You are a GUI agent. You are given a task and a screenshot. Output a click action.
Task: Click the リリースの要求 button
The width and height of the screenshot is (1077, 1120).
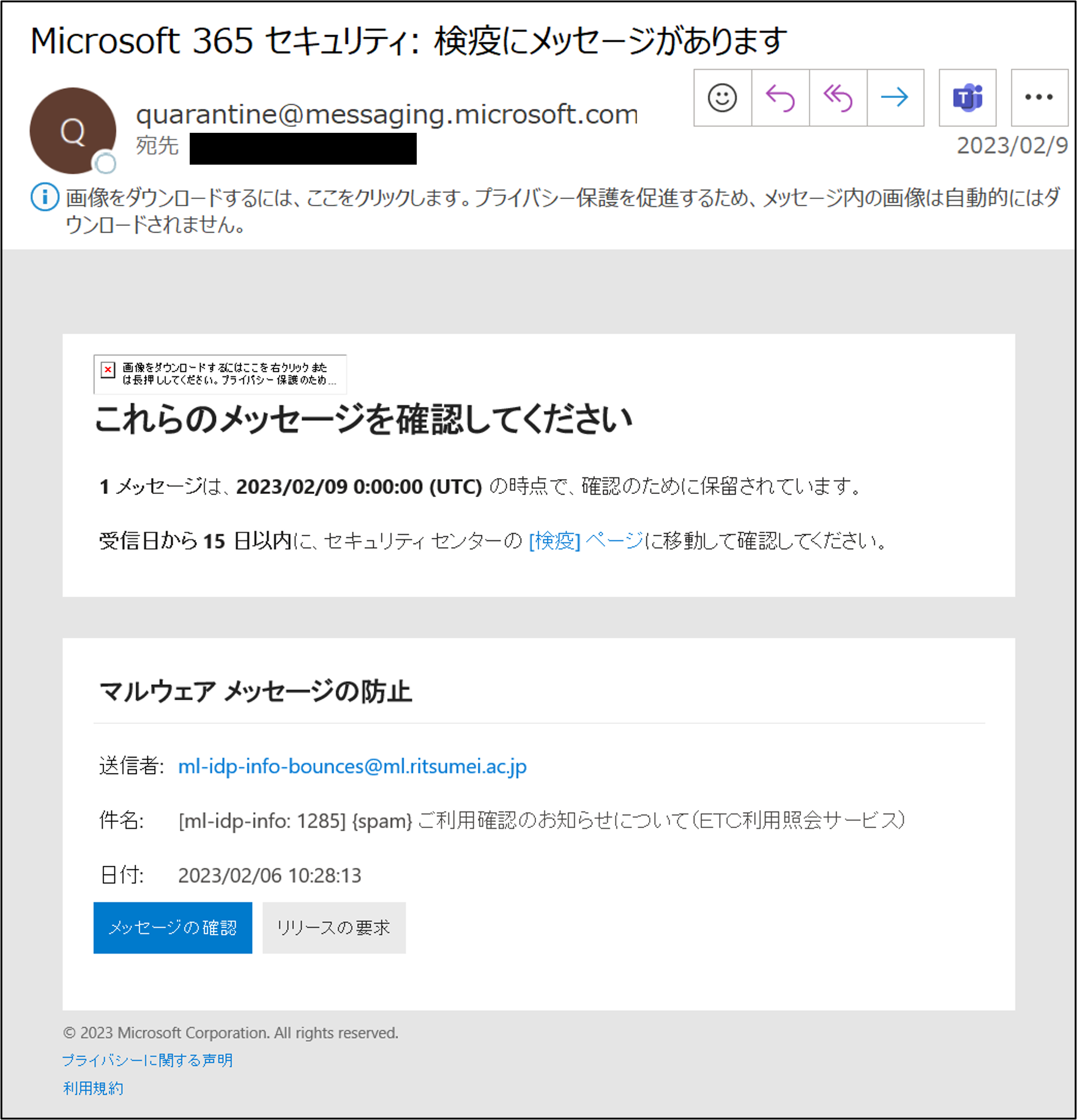pyautogui.click(x=334, y=928)
